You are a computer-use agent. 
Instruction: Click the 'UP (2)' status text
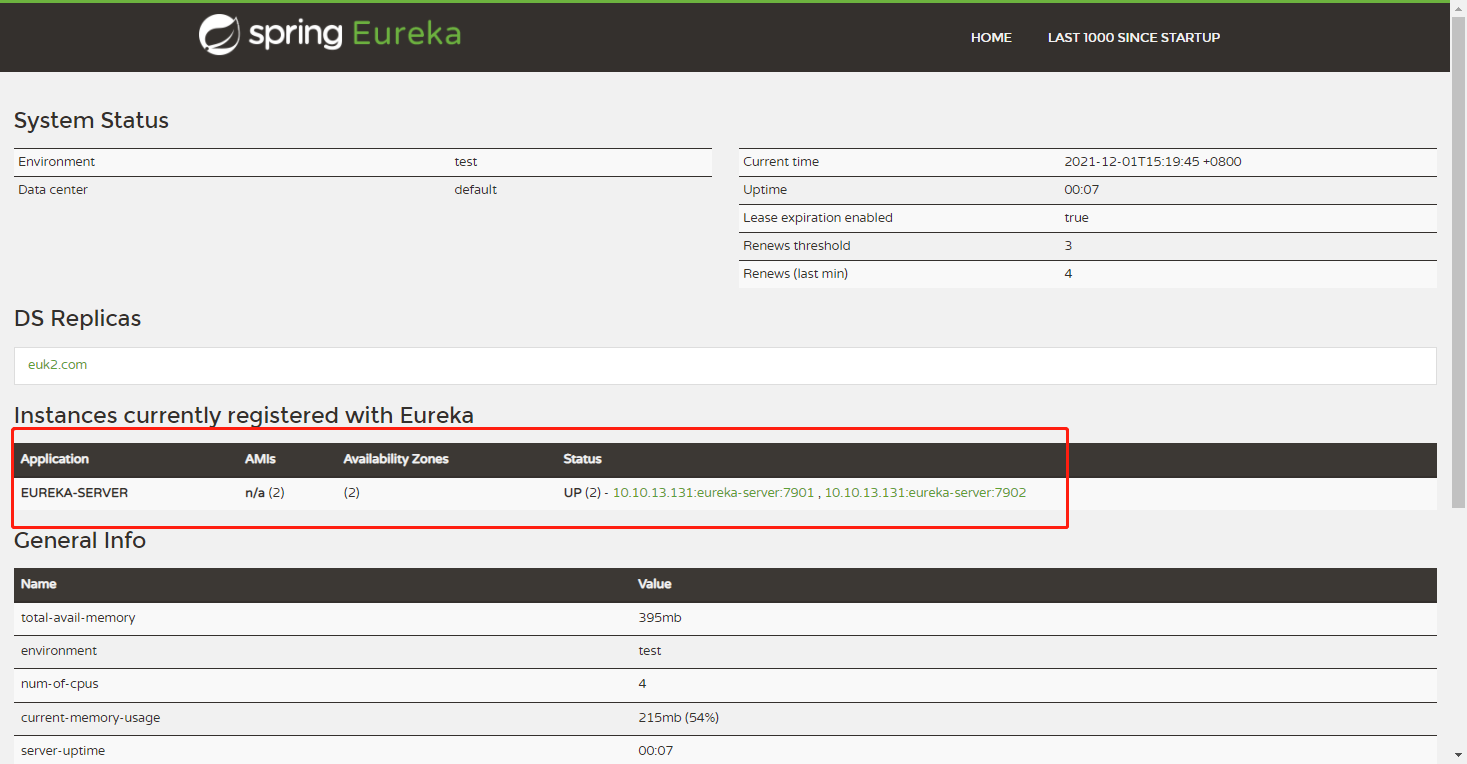point(582,493)
